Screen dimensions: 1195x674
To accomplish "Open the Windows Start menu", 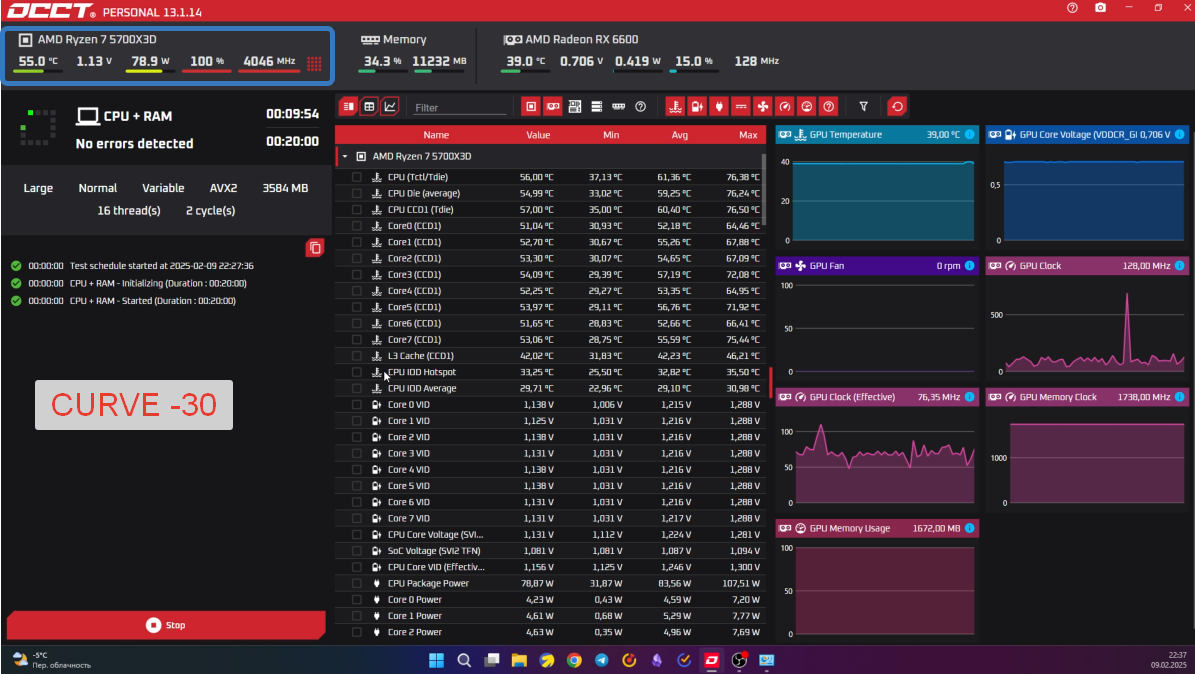I will [x=436, y=660].
